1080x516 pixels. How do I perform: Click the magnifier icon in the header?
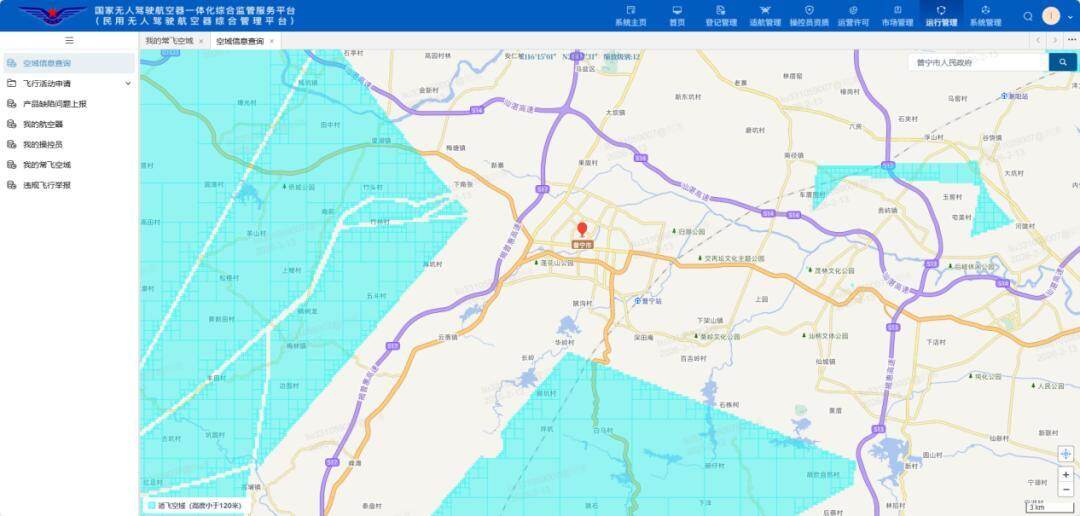click(x=1028, y=16)
